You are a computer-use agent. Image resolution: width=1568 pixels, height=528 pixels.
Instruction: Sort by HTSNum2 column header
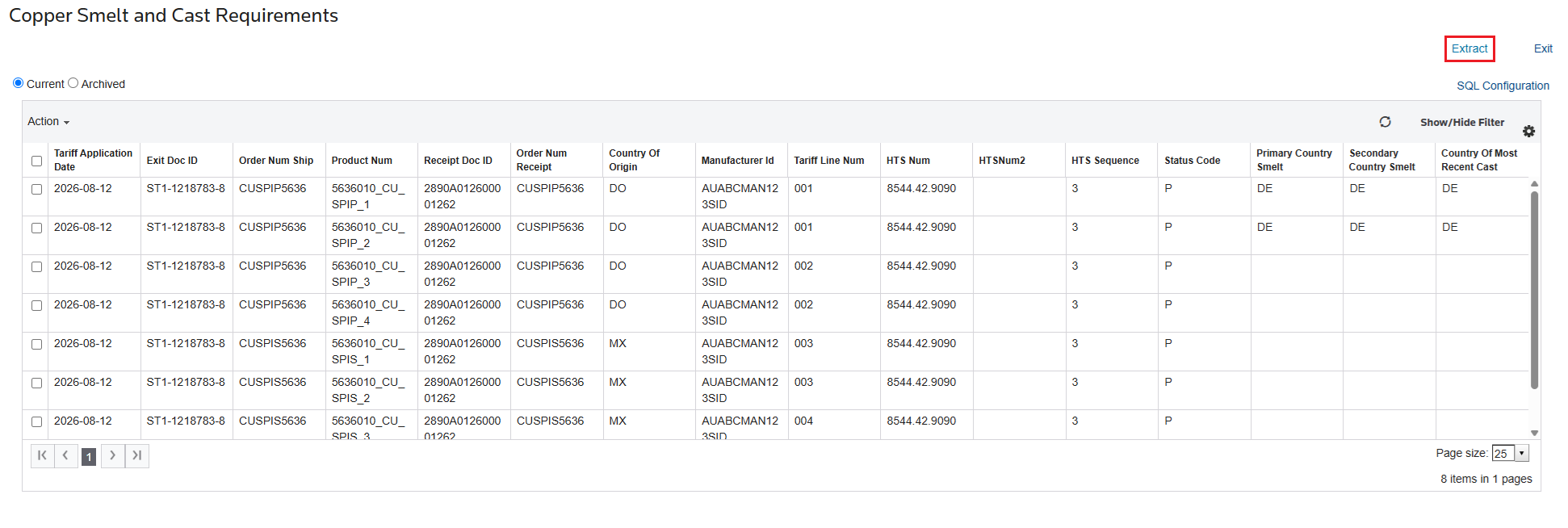point(1002,161)
